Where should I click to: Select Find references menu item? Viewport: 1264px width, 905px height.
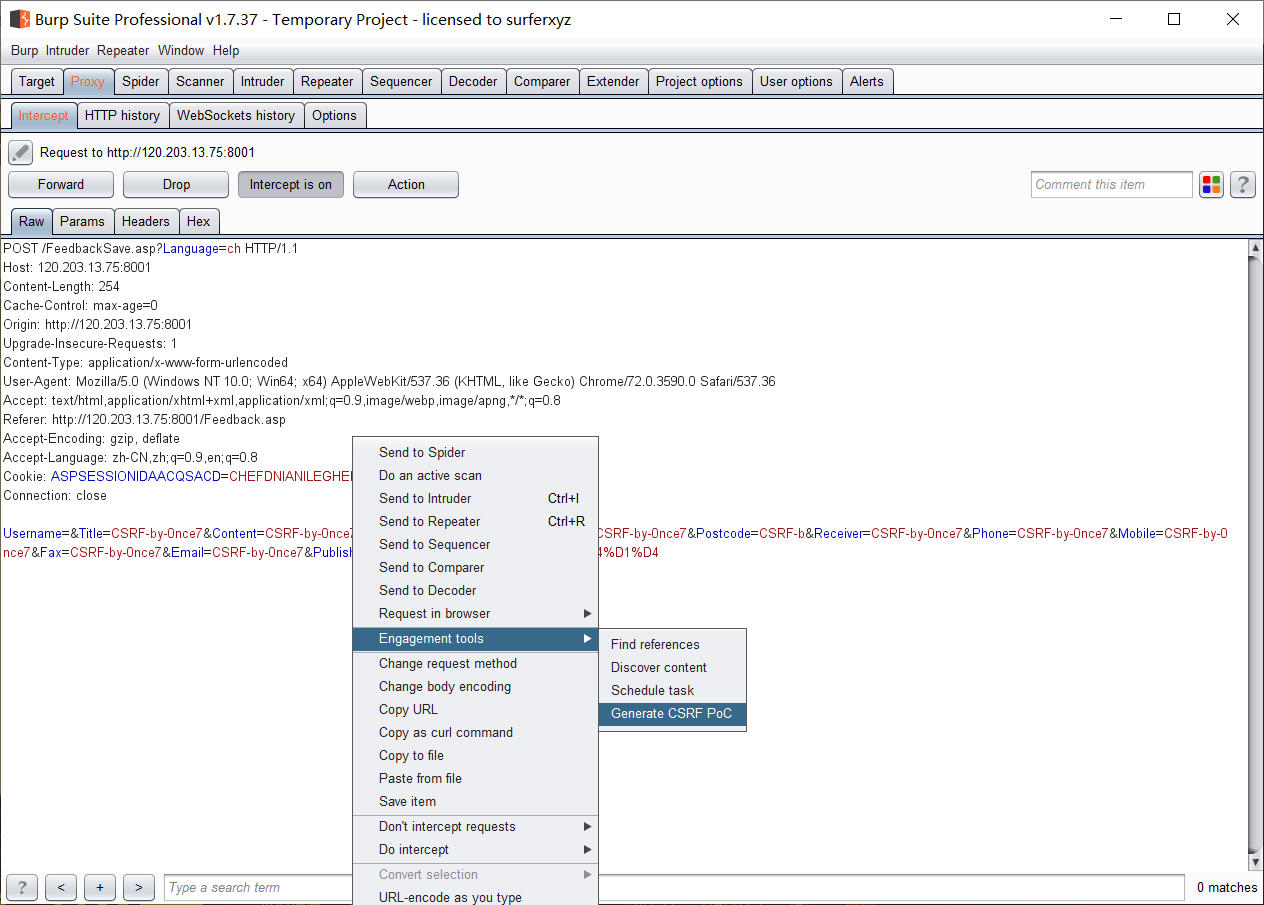672,645
